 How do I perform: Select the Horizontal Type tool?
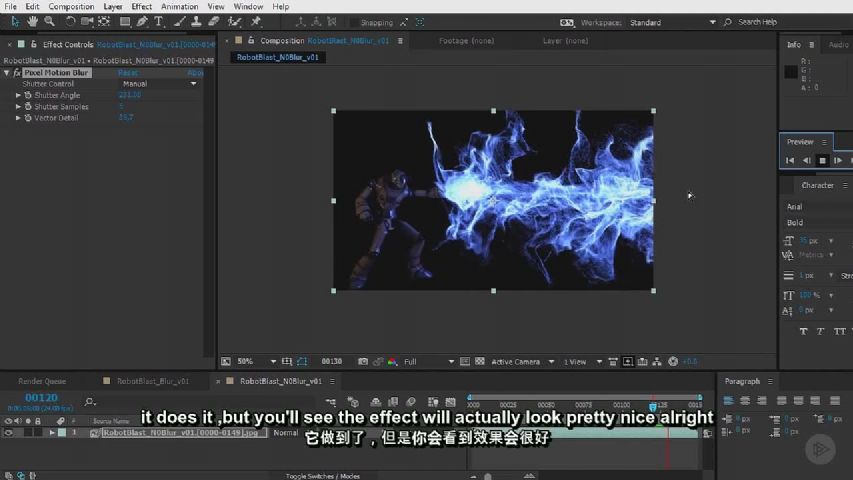159,22
